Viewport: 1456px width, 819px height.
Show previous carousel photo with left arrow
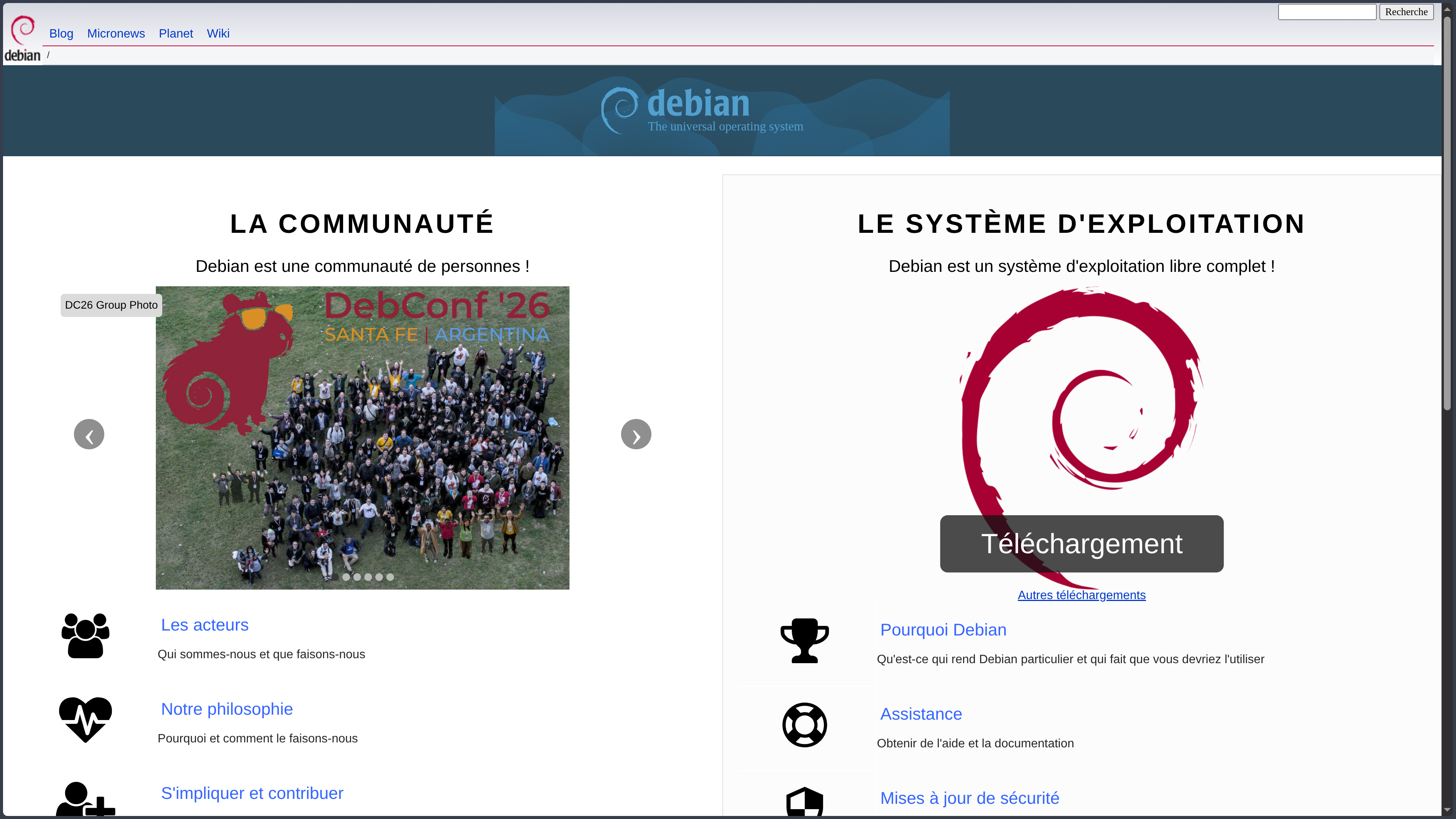pos(89,434)
